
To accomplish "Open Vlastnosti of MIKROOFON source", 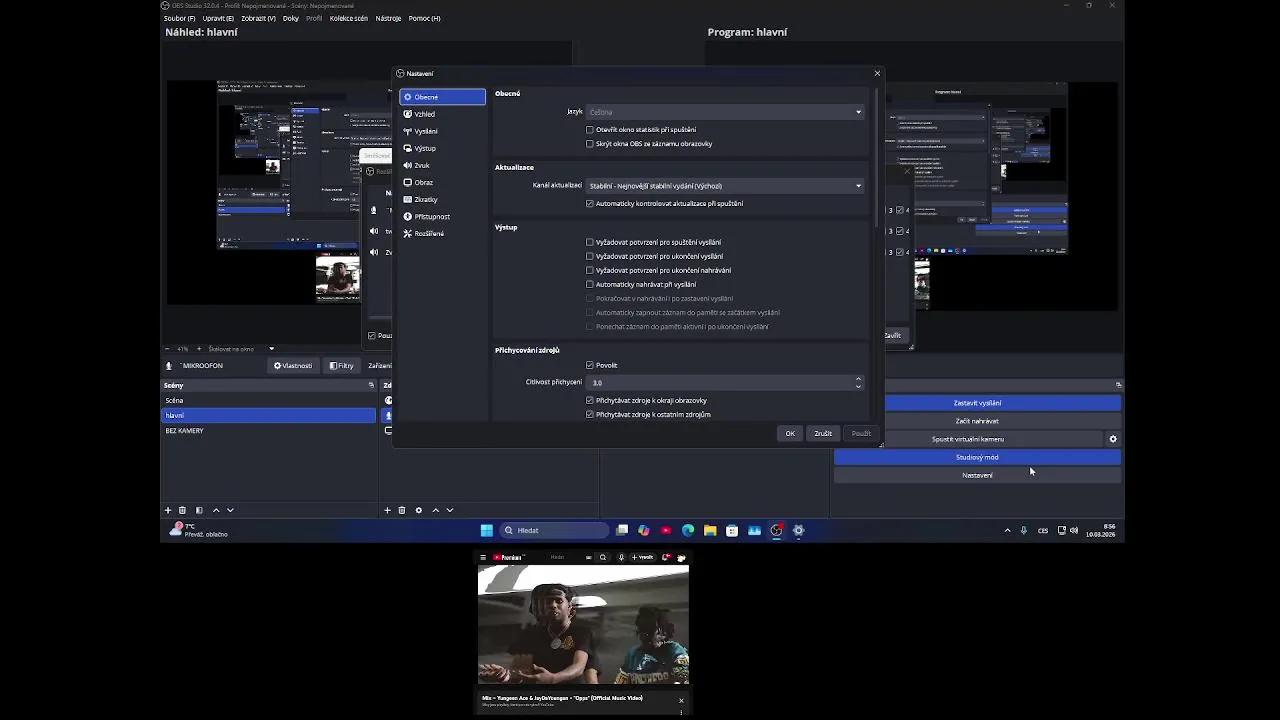I will [293, 365].
